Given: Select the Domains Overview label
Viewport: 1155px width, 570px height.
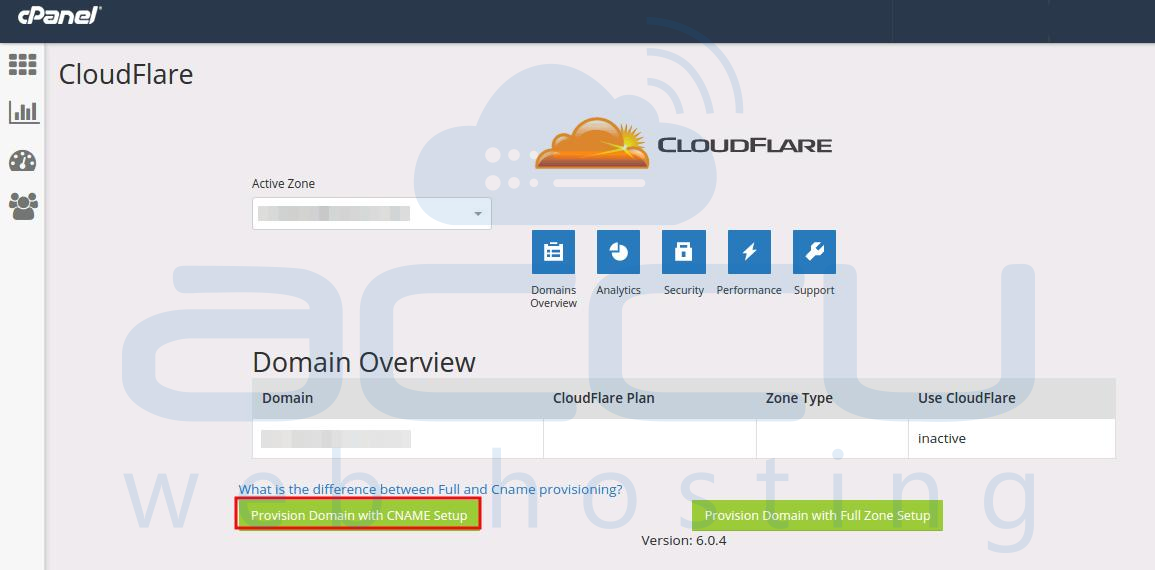Looking at the screenshot, I should [x=553, y=297].
